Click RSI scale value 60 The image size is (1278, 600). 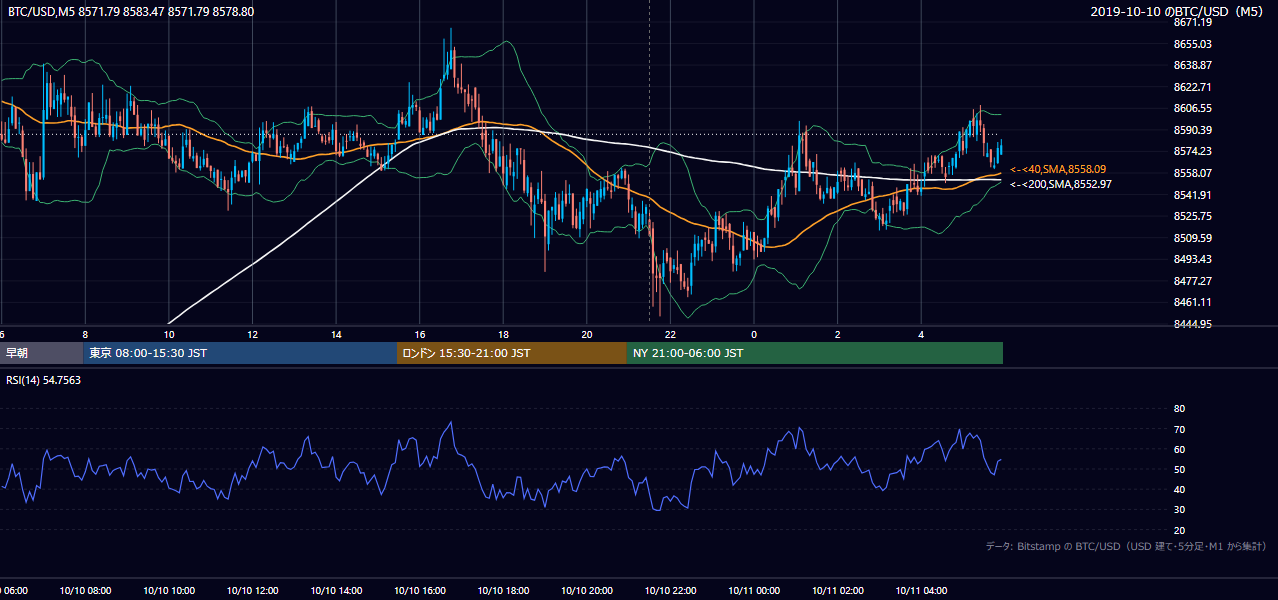[1179, 449]
